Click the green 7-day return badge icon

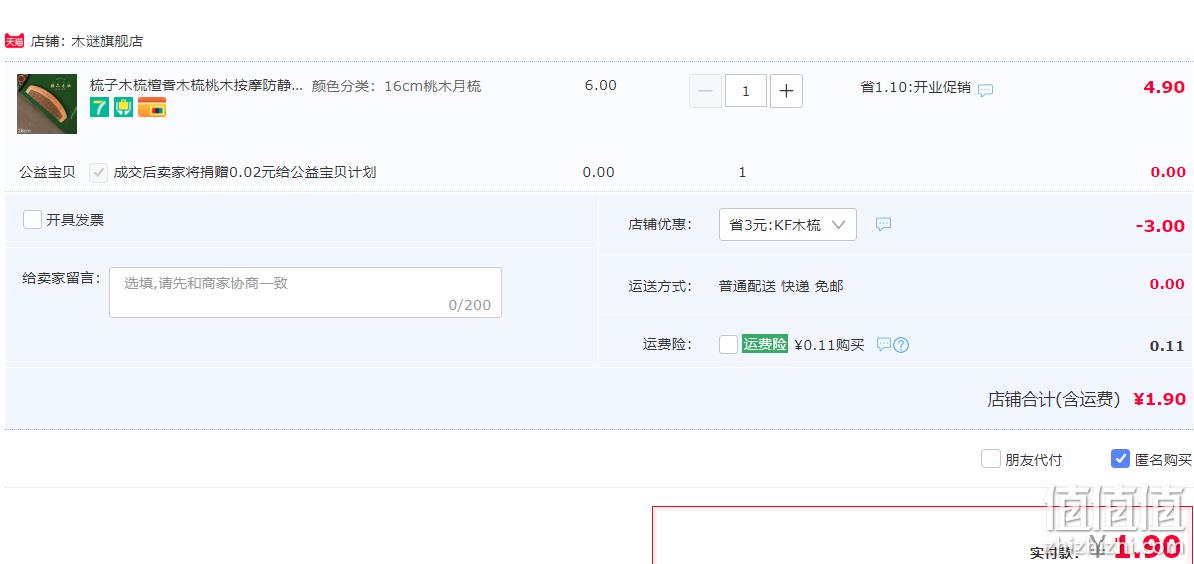coord(99,107)
